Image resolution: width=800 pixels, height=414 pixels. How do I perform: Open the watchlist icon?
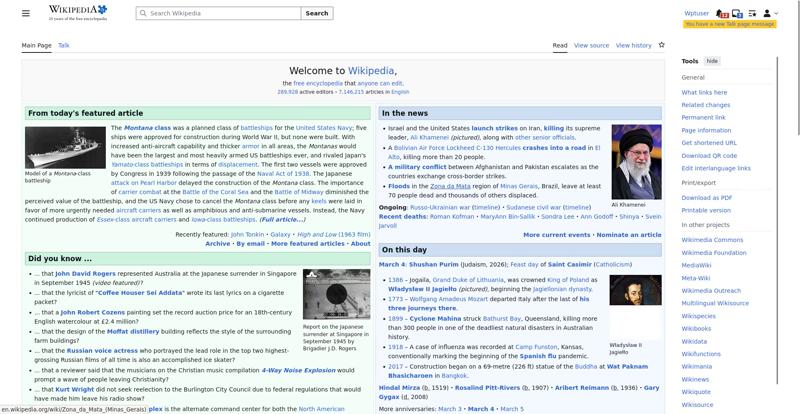[752, 13]
